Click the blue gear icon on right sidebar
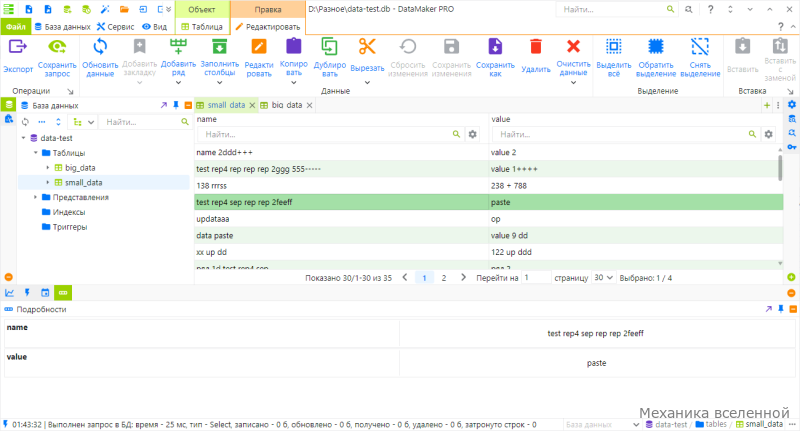 coord(792,105)
